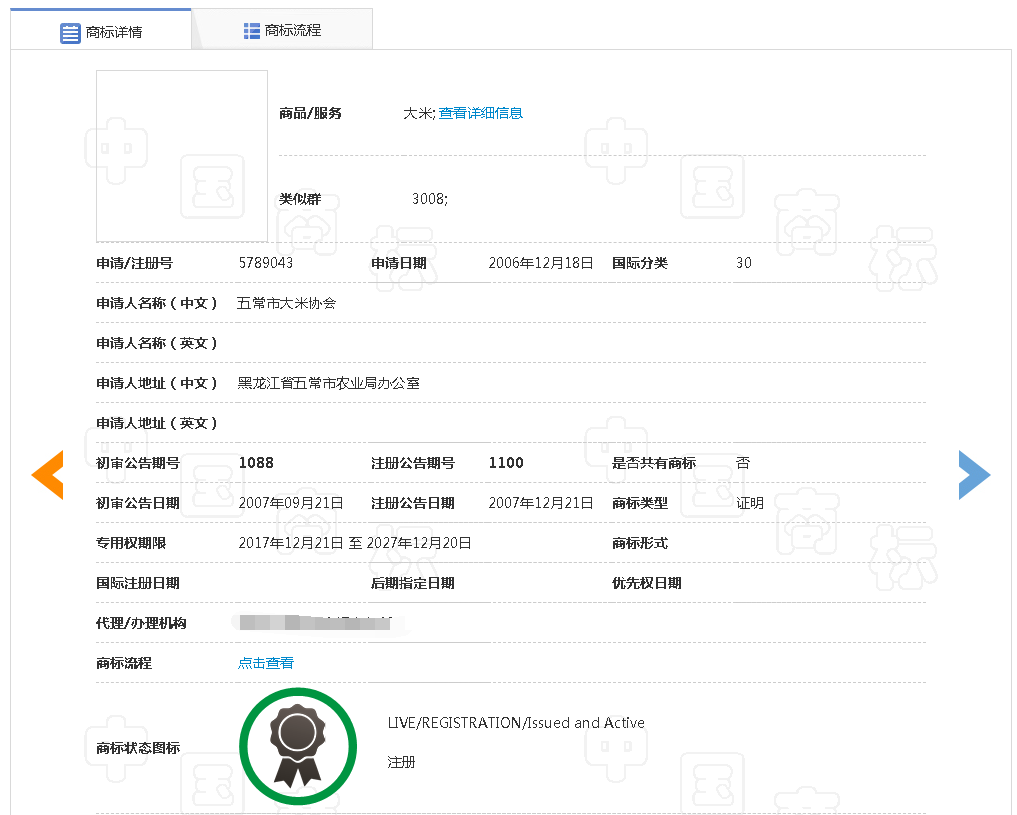The width and height of the screenshot is (1017, 815).
Task: Select registration announcement issue 1100
Action: click(506, 463)
